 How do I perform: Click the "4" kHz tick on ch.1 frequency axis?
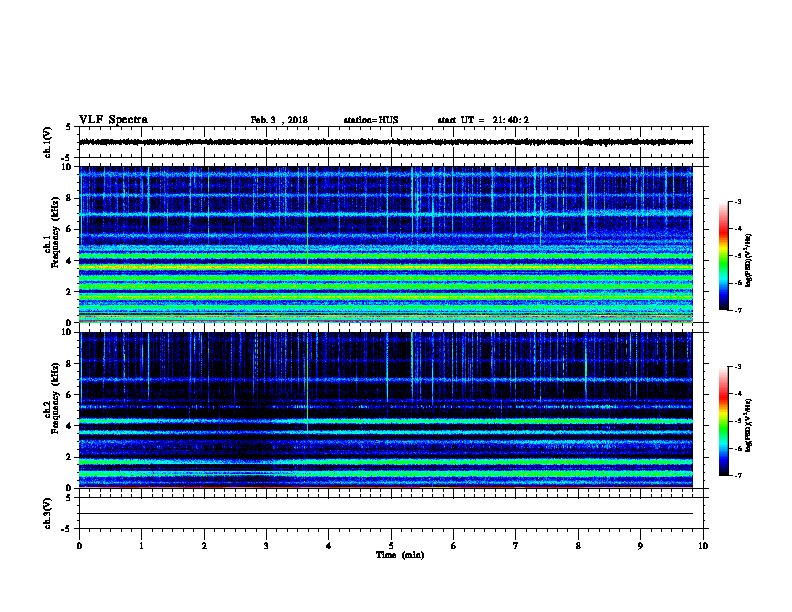coord(69,261)
